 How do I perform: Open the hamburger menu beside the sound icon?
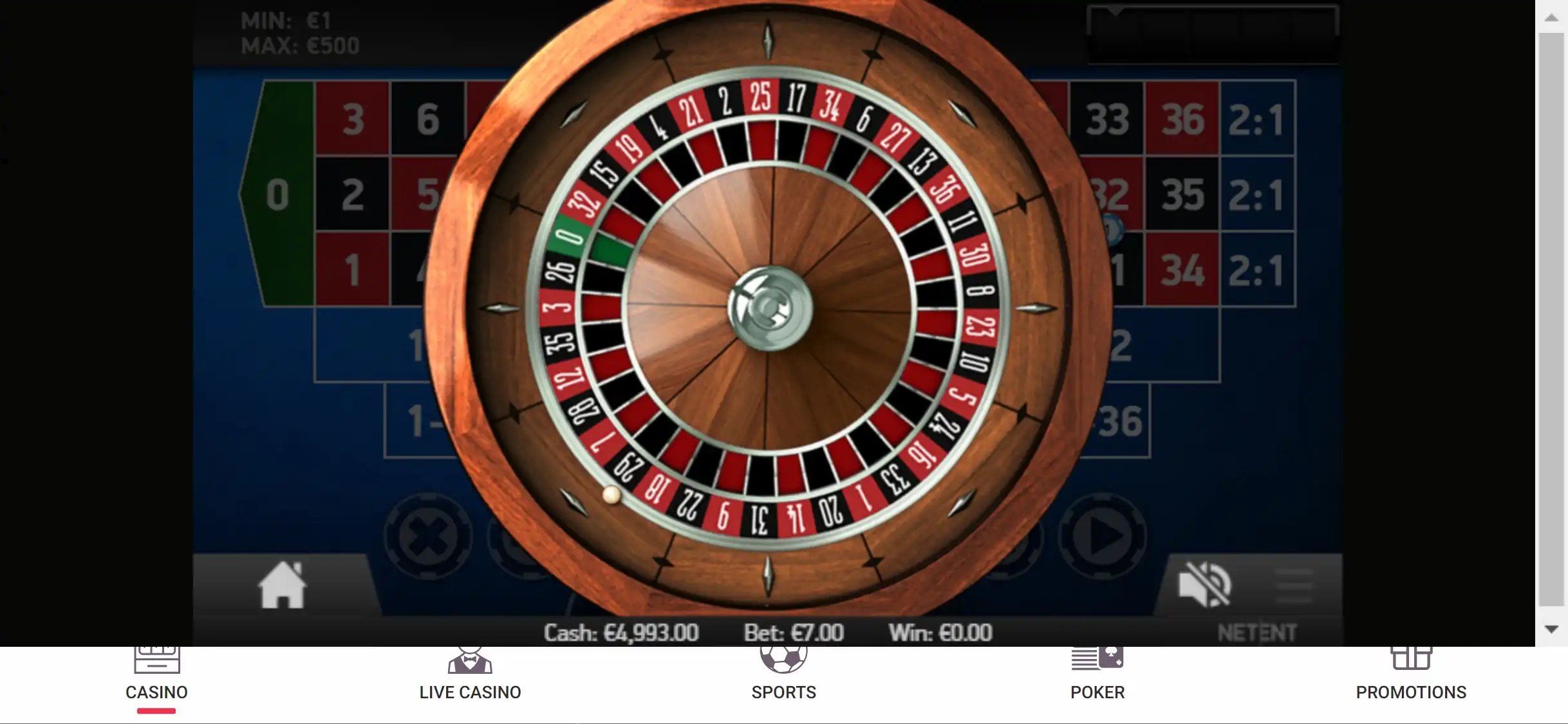(1294, 585)
